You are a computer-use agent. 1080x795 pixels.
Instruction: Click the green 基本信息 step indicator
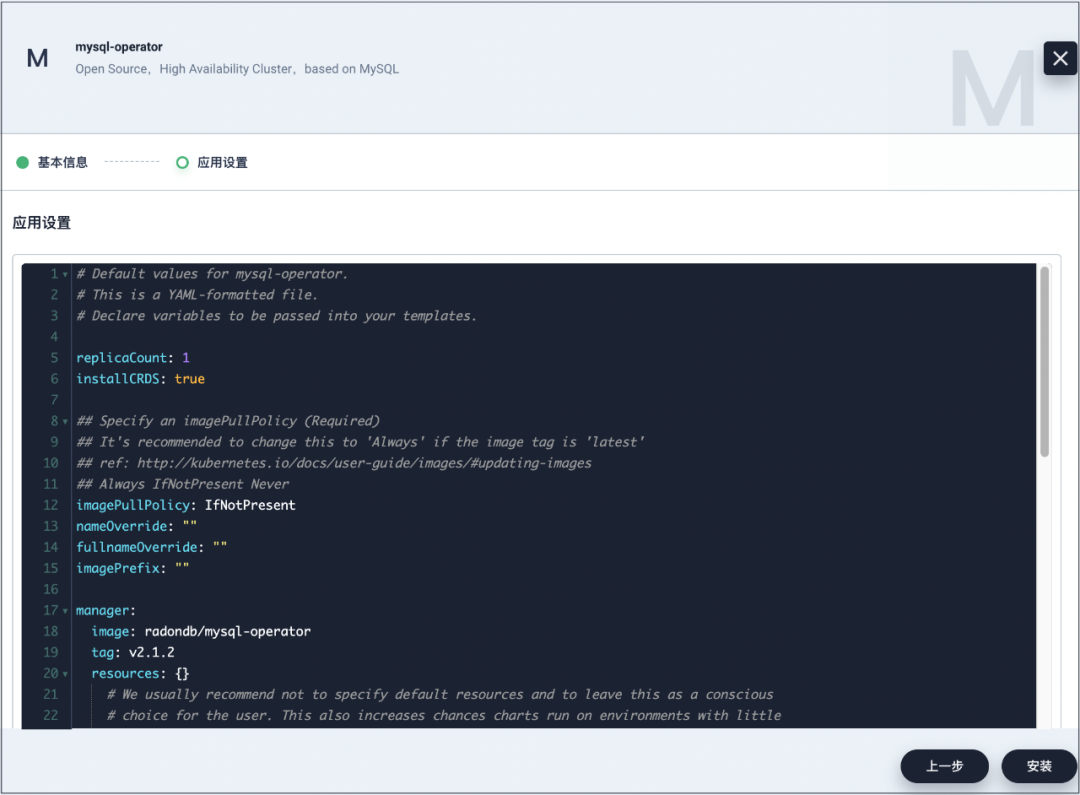pos(23,162)
